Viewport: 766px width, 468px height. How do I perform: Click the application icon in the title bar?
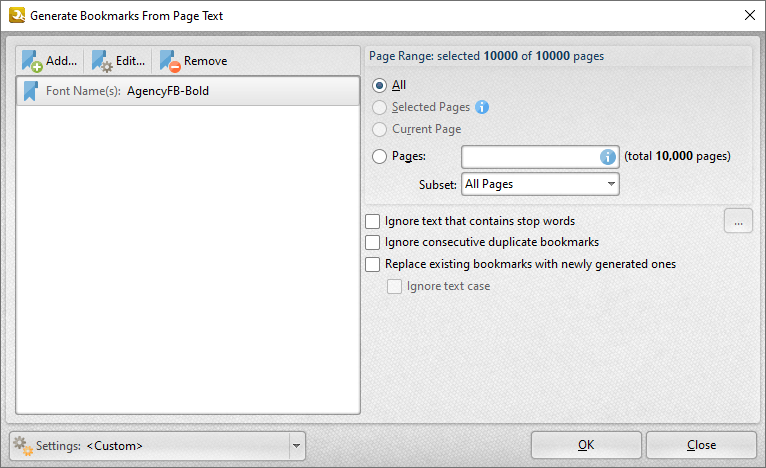point(17,15)
